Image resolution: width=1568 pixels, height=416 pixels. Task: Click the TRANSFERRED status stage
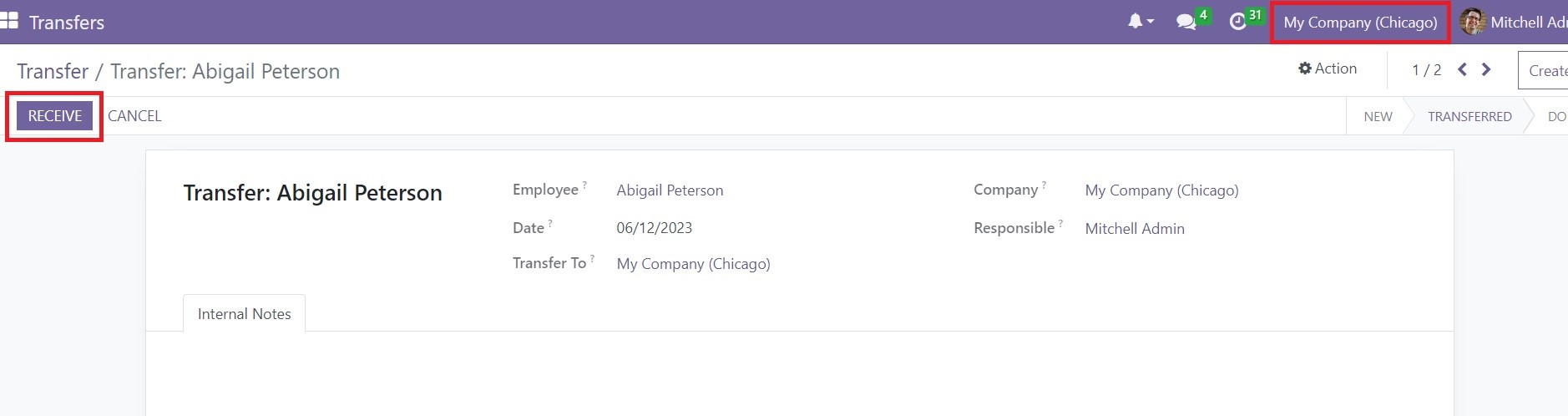(1469, 116)
